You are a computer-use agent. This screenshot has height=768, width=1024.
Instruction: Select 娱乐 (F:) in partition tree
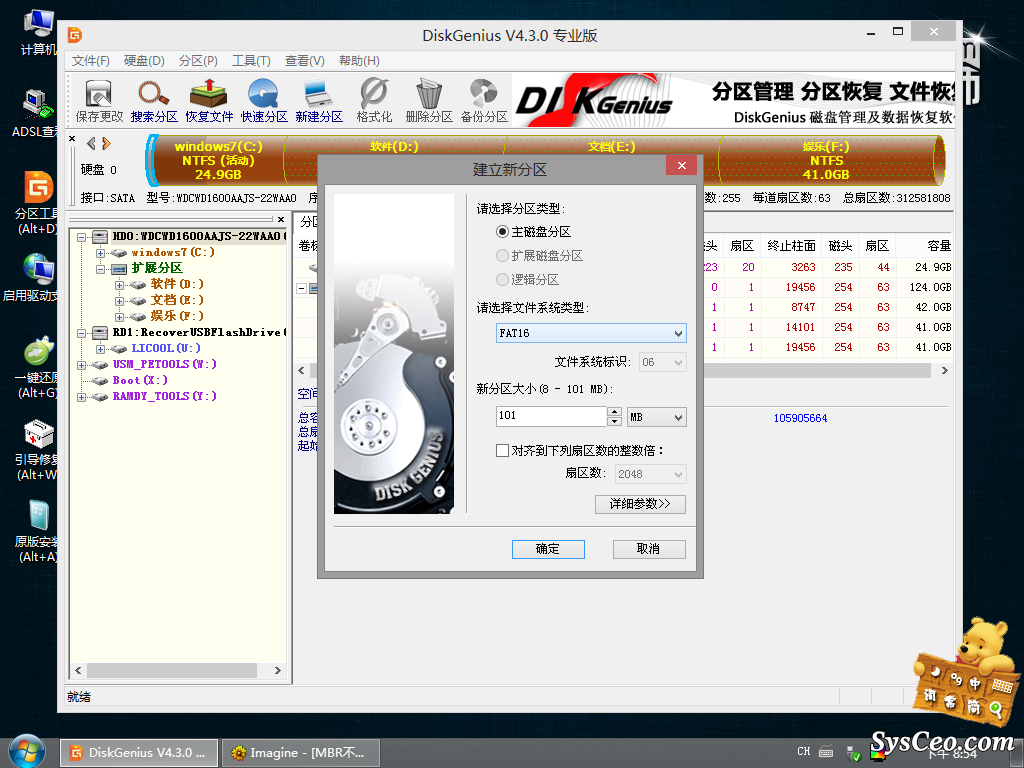177,316
